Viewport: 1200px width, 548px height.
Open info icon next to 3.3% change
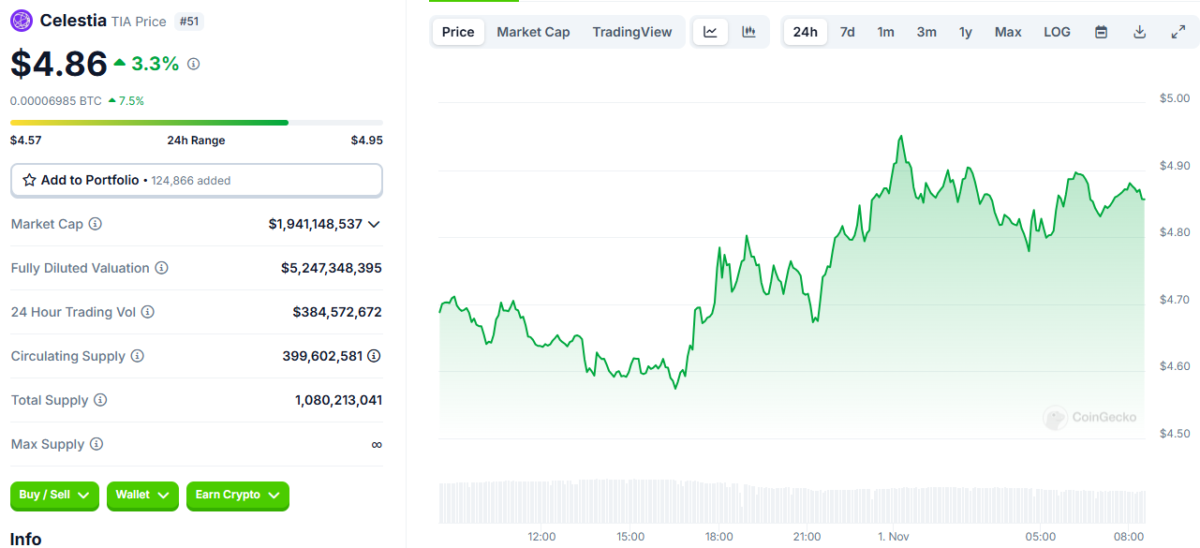193,63
